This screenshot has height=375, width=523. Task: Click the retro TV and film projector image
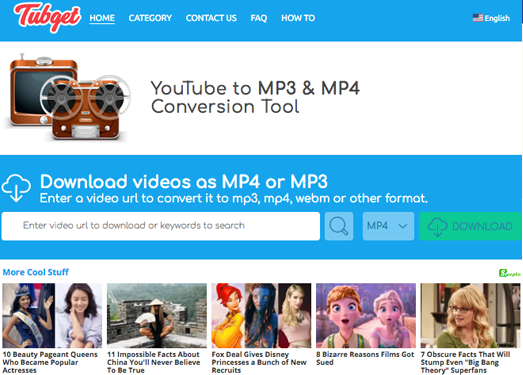(68, 97)
